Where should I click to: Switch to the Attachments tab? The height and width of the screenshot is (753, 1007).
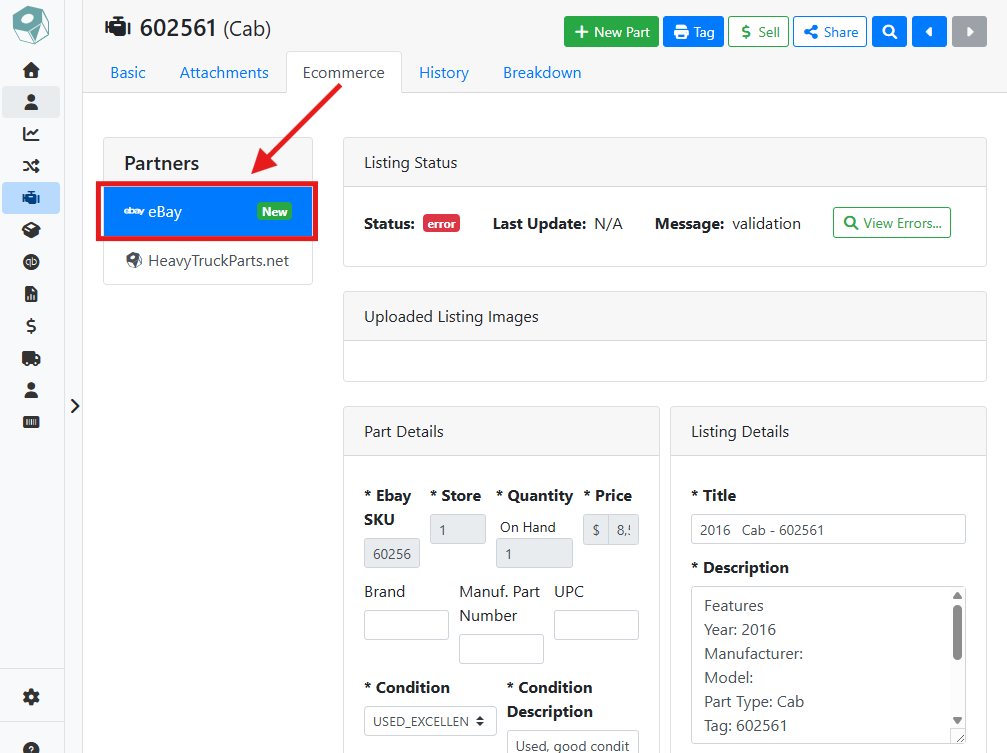[x=224, y=73]
